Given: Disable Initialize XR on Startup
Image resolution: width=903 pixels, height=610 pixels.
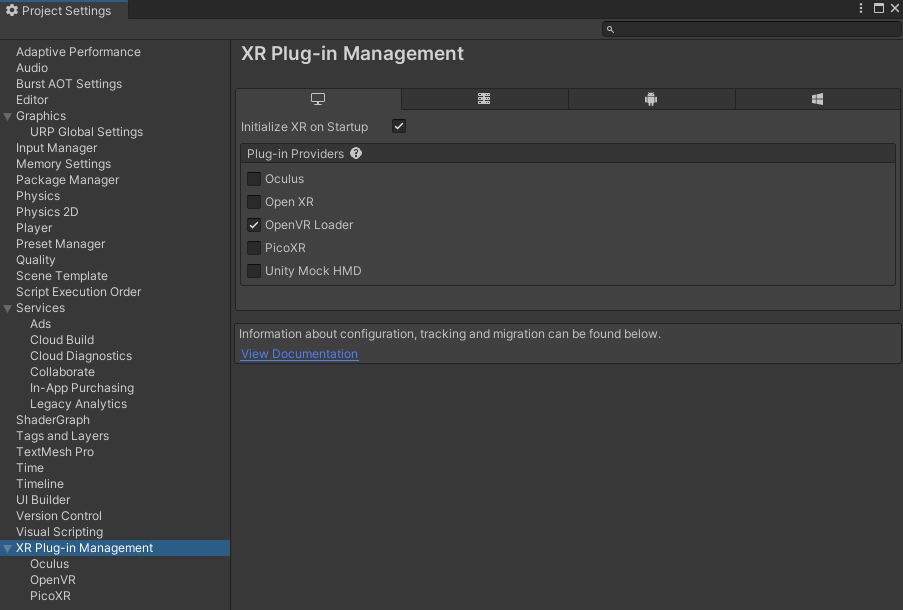Looking at the screenshot, I should (399, 127).
